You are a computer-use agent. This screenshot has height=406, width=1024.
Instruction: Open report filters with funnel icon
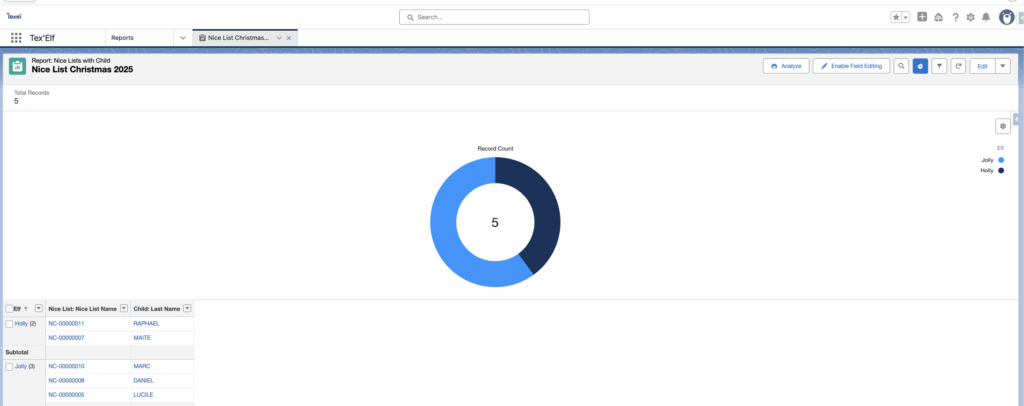pos(940,66)
